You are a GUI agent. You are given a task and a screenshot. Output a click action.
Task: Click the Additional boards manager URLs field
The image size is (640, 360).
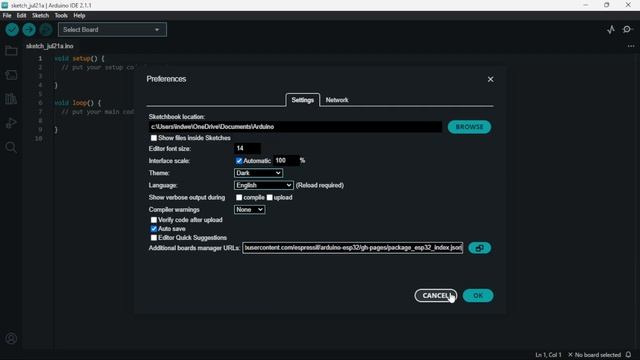point(353,248)
